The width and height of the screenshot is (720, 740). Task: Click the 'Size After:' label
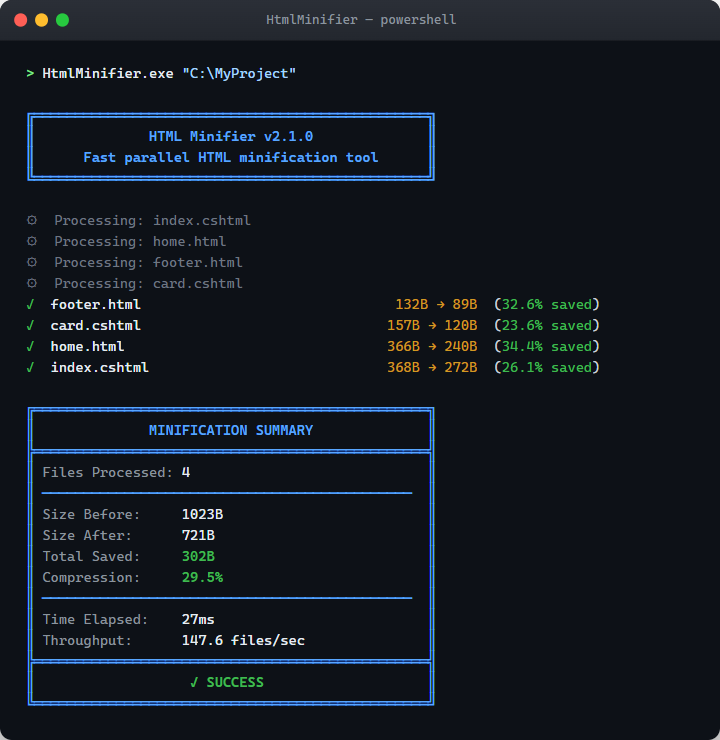pyautogui.click(x=87, y=536)
